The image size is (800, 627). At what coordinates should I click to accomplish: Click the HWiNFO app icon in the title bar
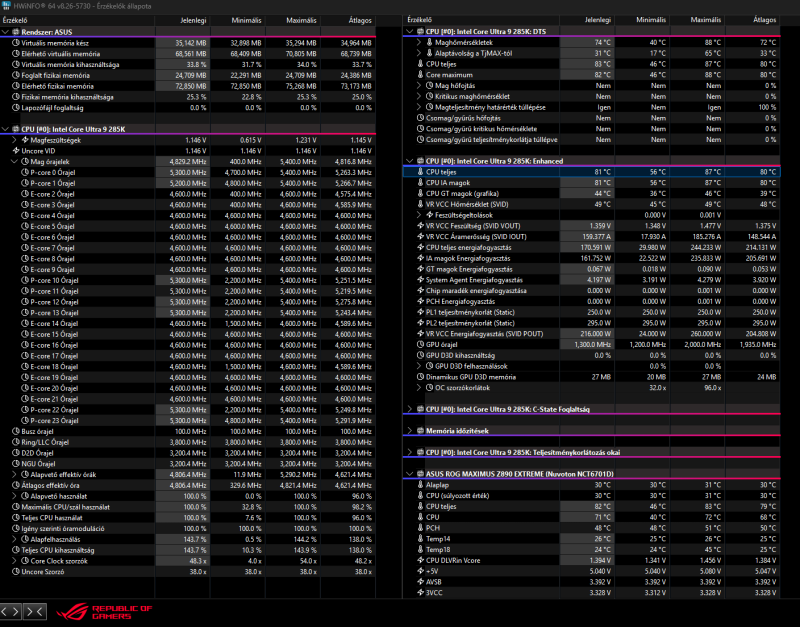click(x=6, y=6)
